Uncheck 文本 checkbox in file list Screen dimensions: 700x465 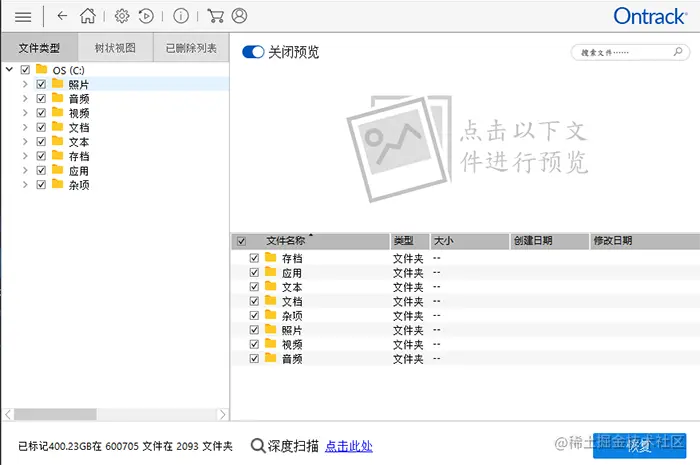(254, 286)
